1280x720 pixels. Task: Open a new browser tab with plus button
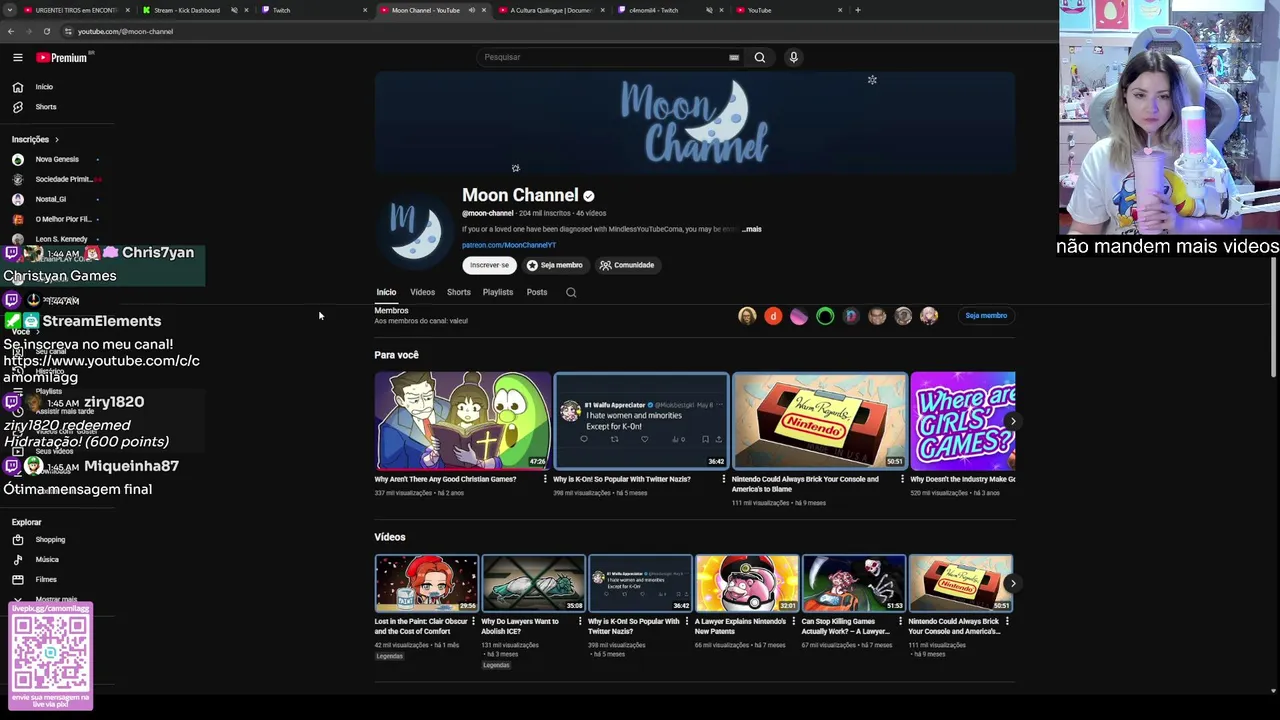pyautogui.click(x=857, y=10)
